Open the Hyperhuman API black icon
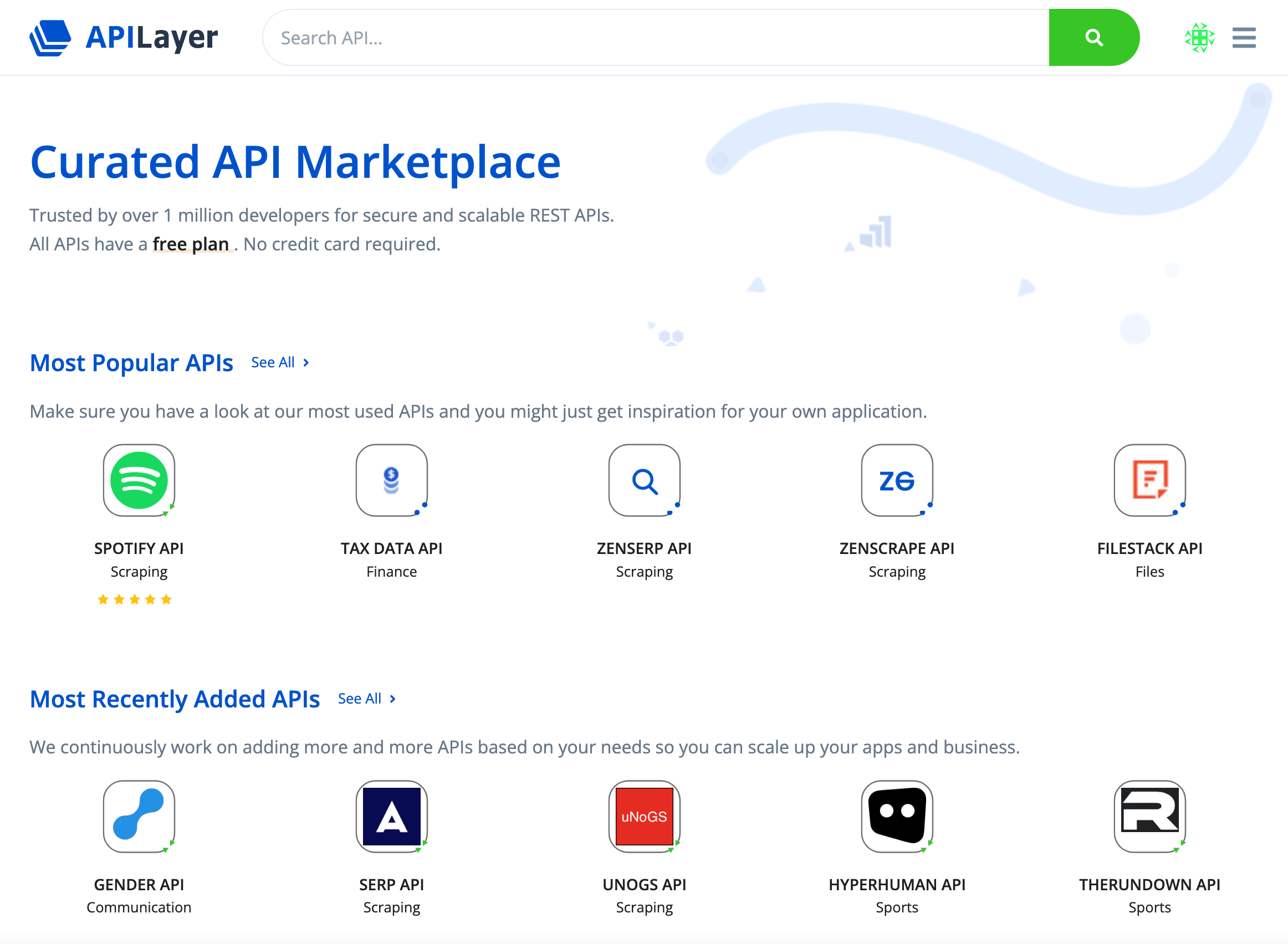This screenshot has height=944, width=1288. pos(896,816)
